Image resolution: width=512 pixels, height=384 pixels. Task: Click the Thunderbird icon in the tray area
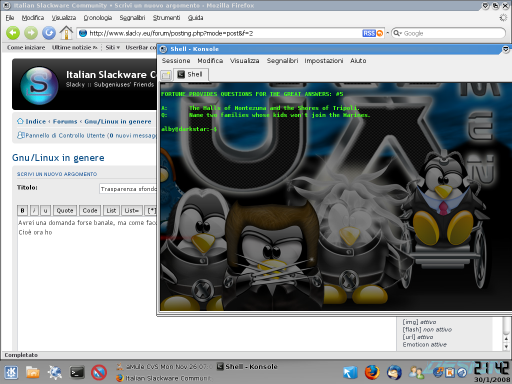(394, 372)
